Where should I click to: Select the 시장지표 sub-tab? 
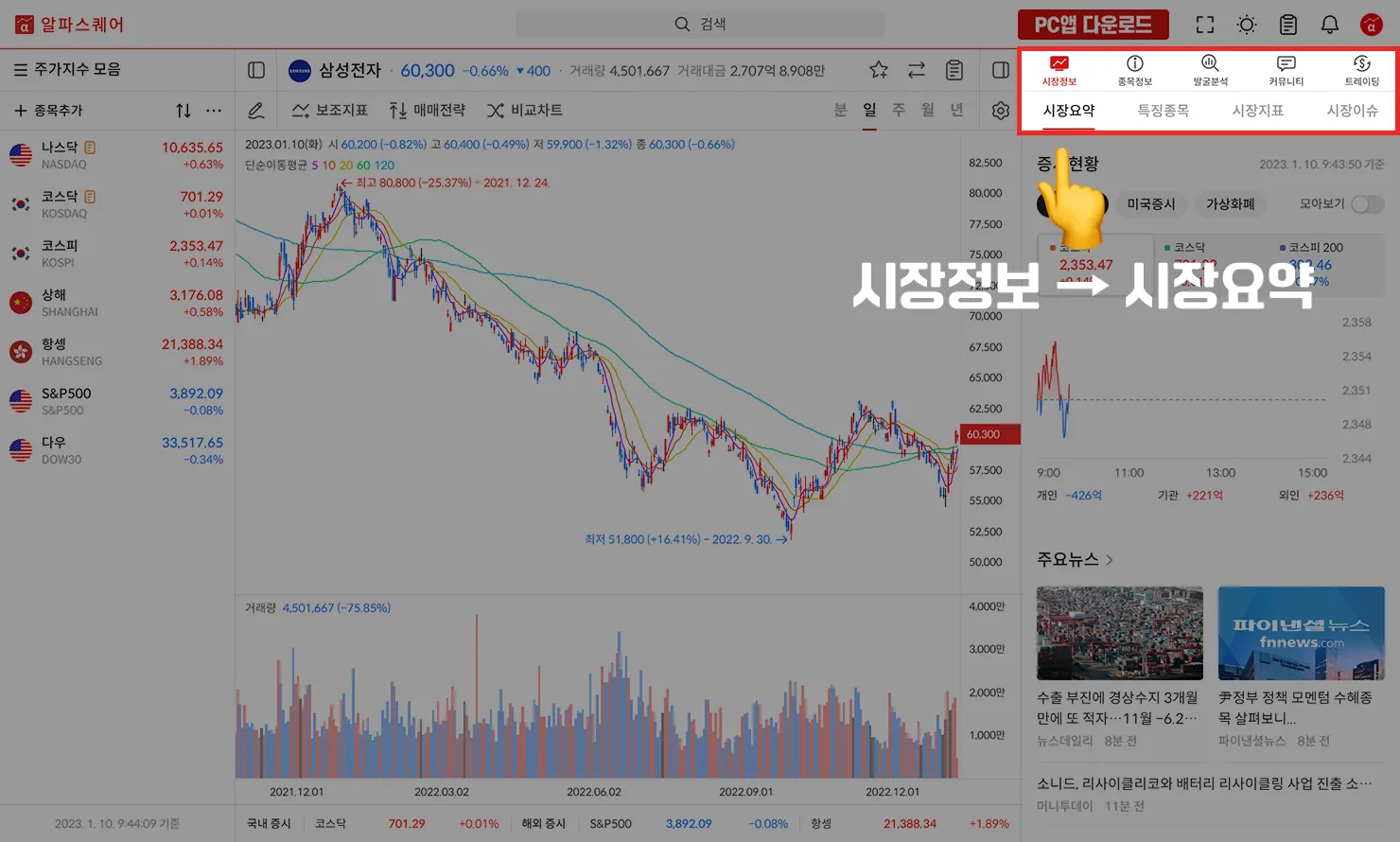click(1258, 111)
